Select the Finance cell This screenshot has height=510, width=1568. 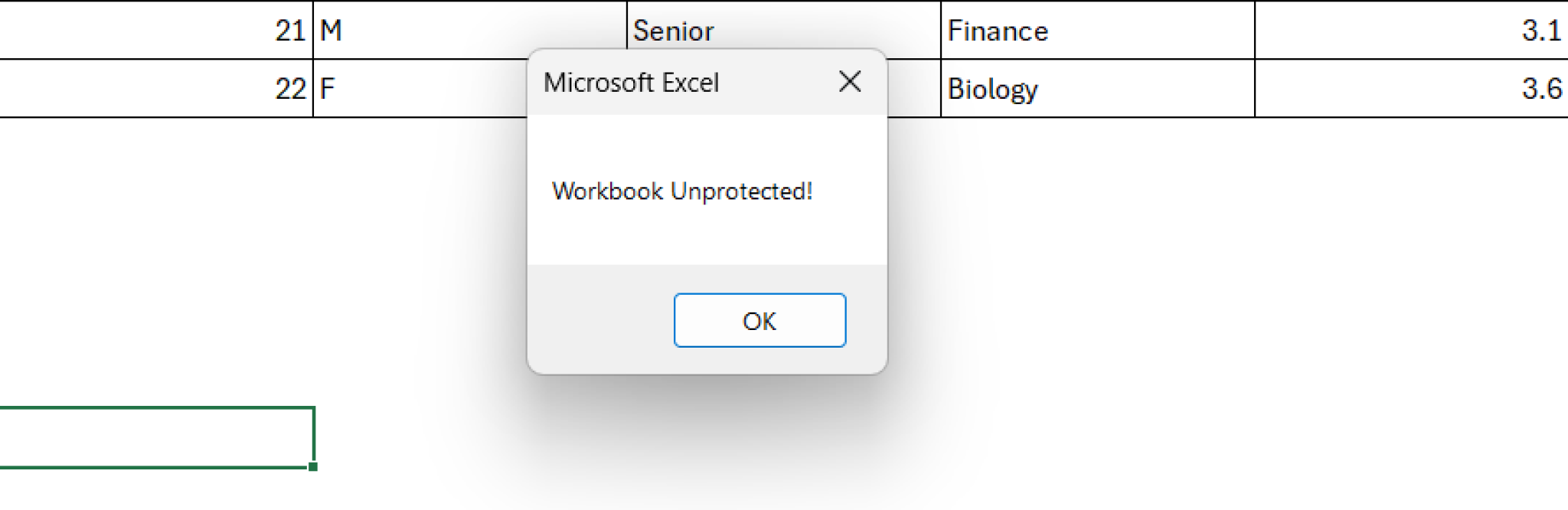[1096, 31]
